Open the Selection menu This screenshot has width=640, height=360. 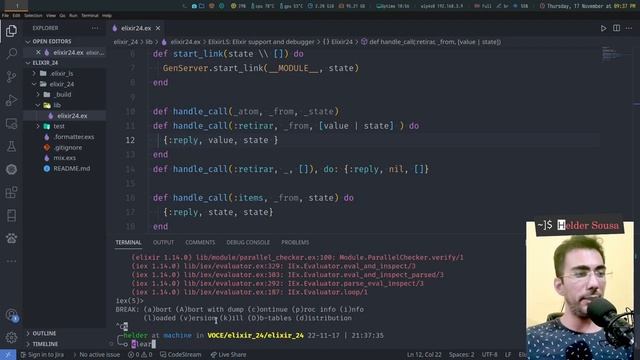tap(33, 16)
